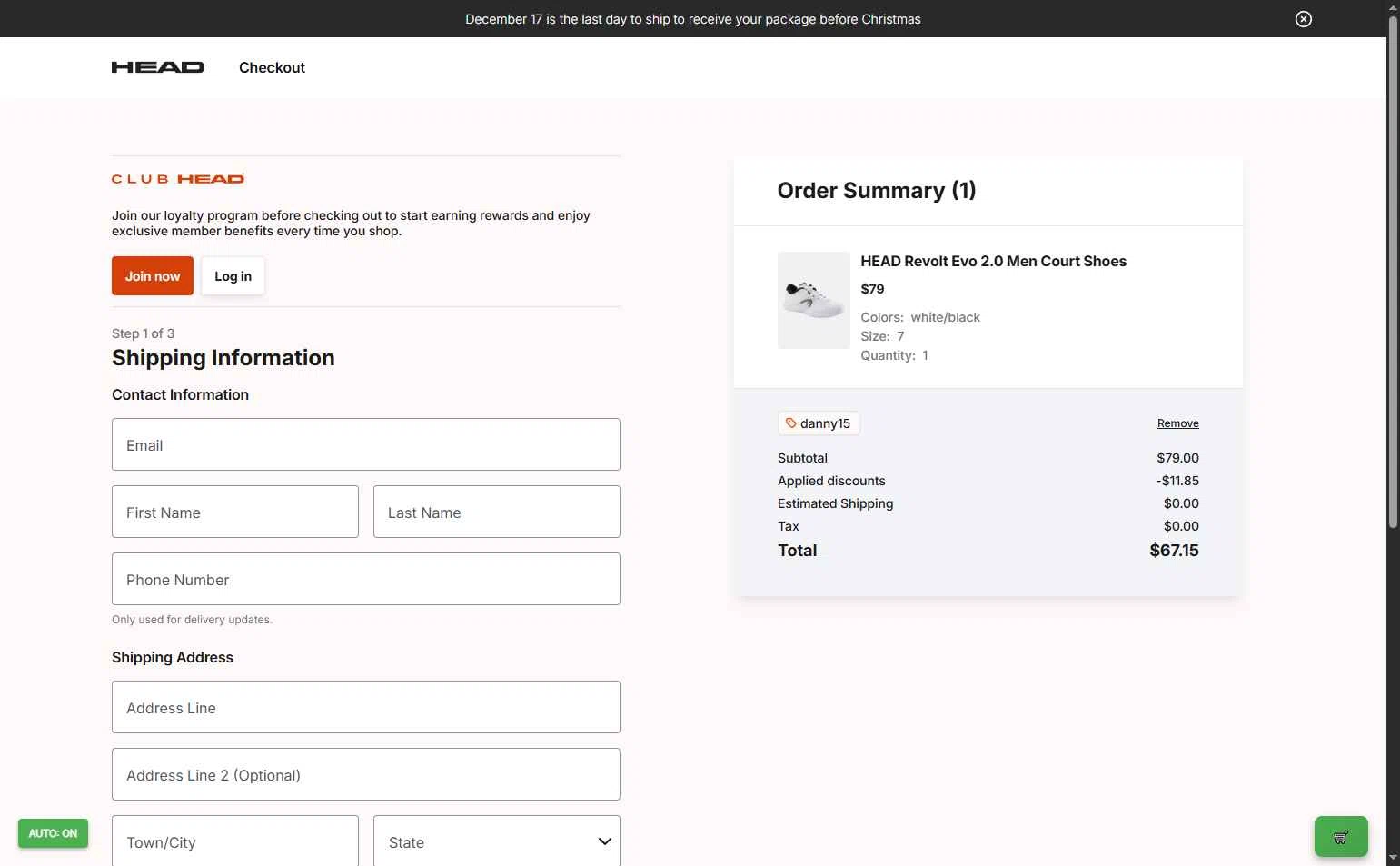Click the Applied discounts value -$11.85
The image size is (1400, 866).
click(1177, 481)
